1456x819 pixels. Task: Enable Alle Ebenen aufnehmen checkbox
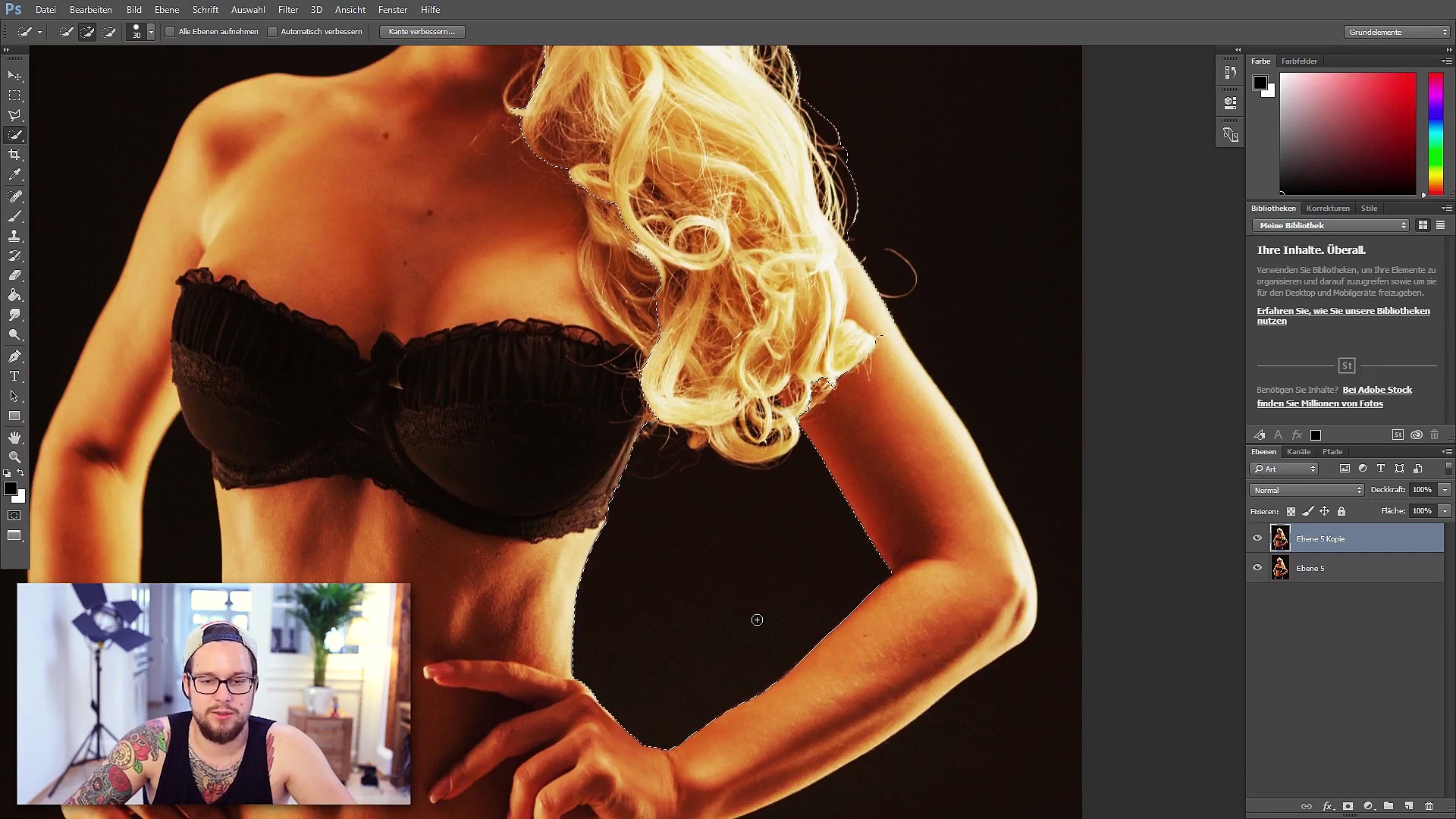click(x=170, y=32)
